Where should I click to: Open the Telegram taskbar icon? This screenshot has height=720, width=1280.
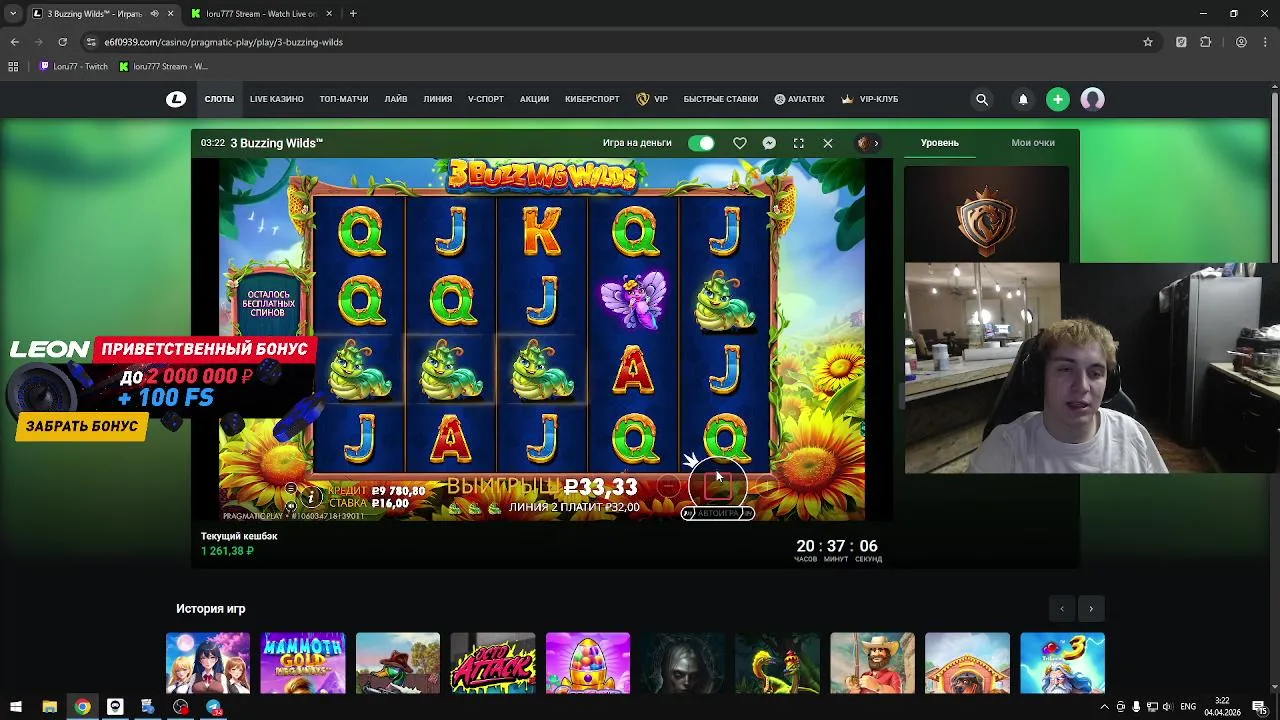(213, 707)
